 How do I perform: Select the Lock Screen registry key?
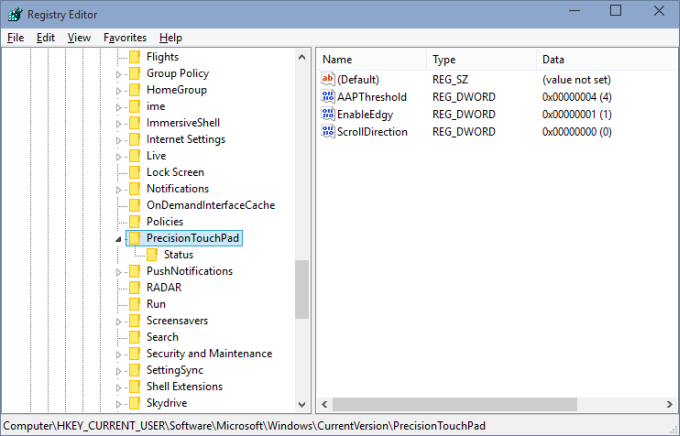coord(175,172)
